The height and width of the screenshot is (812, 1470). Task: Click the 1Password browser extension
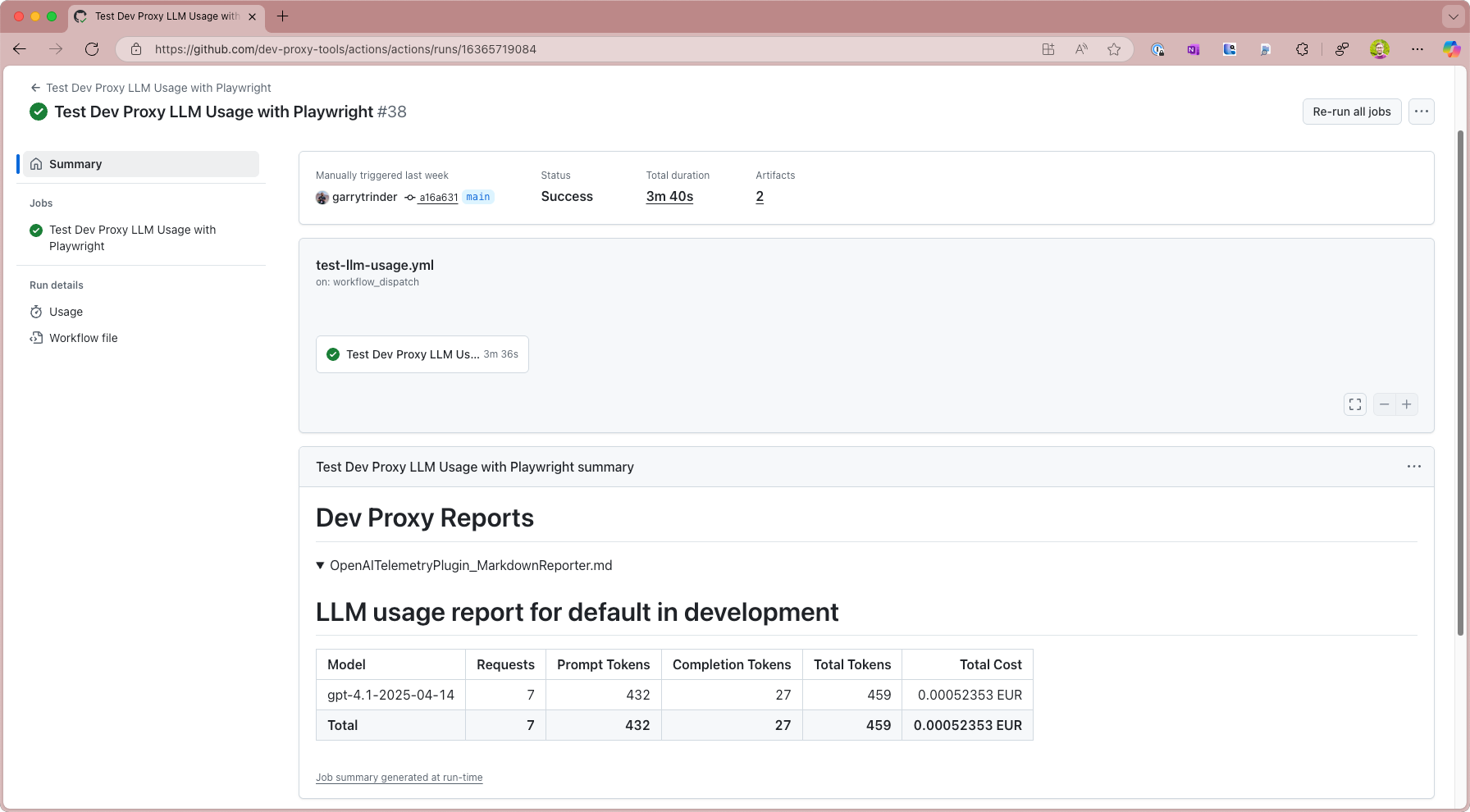point(1157,49)
